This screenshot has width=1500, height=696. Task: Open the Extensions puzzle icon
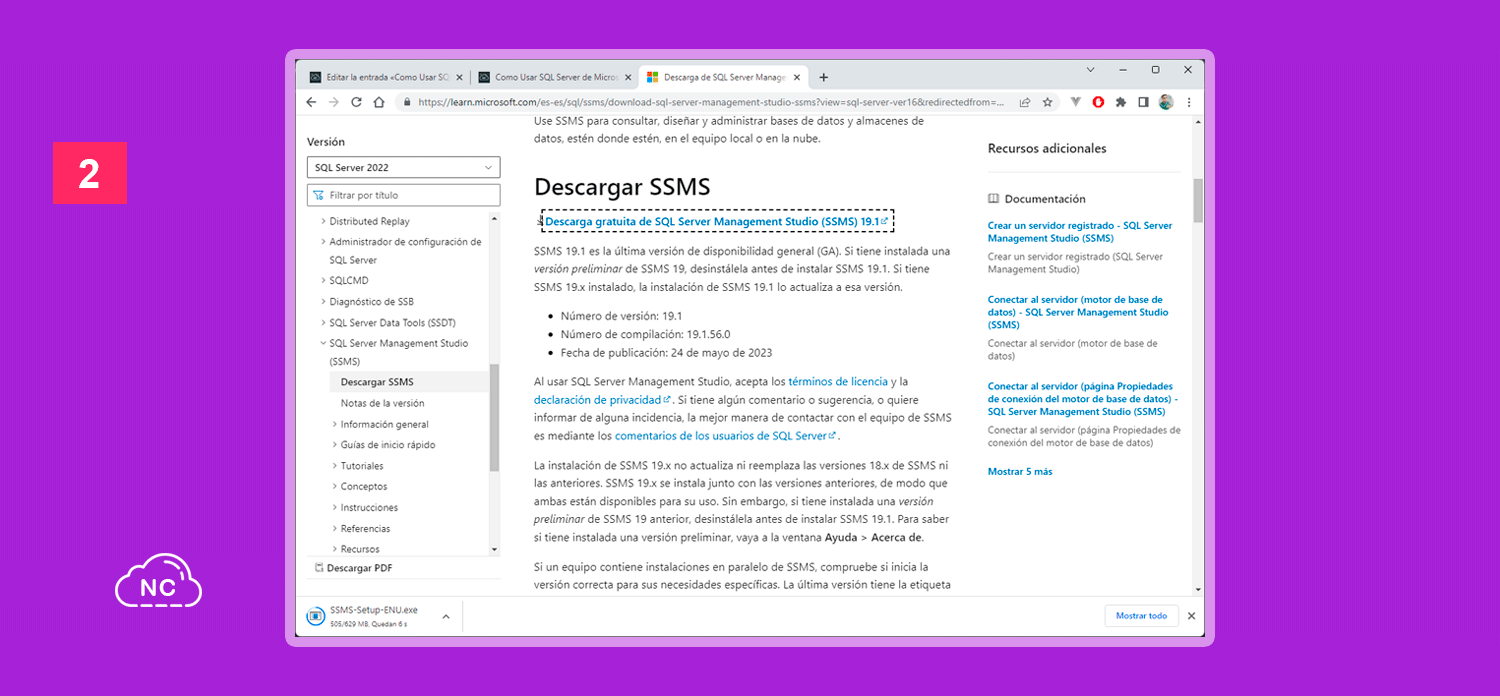click(1121, 102)
